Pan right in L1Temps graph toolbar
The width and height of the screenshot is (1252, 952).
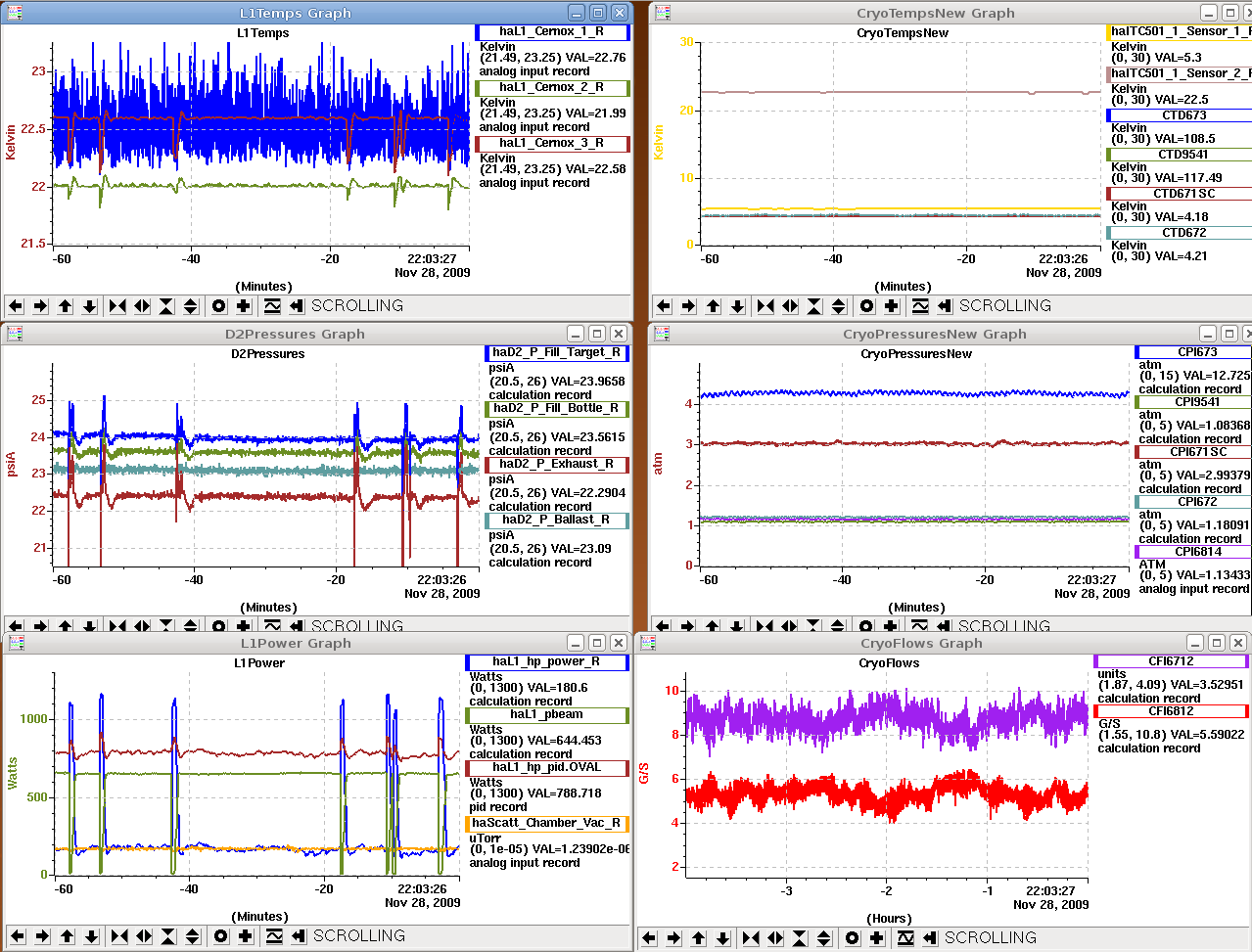point(40,306)
